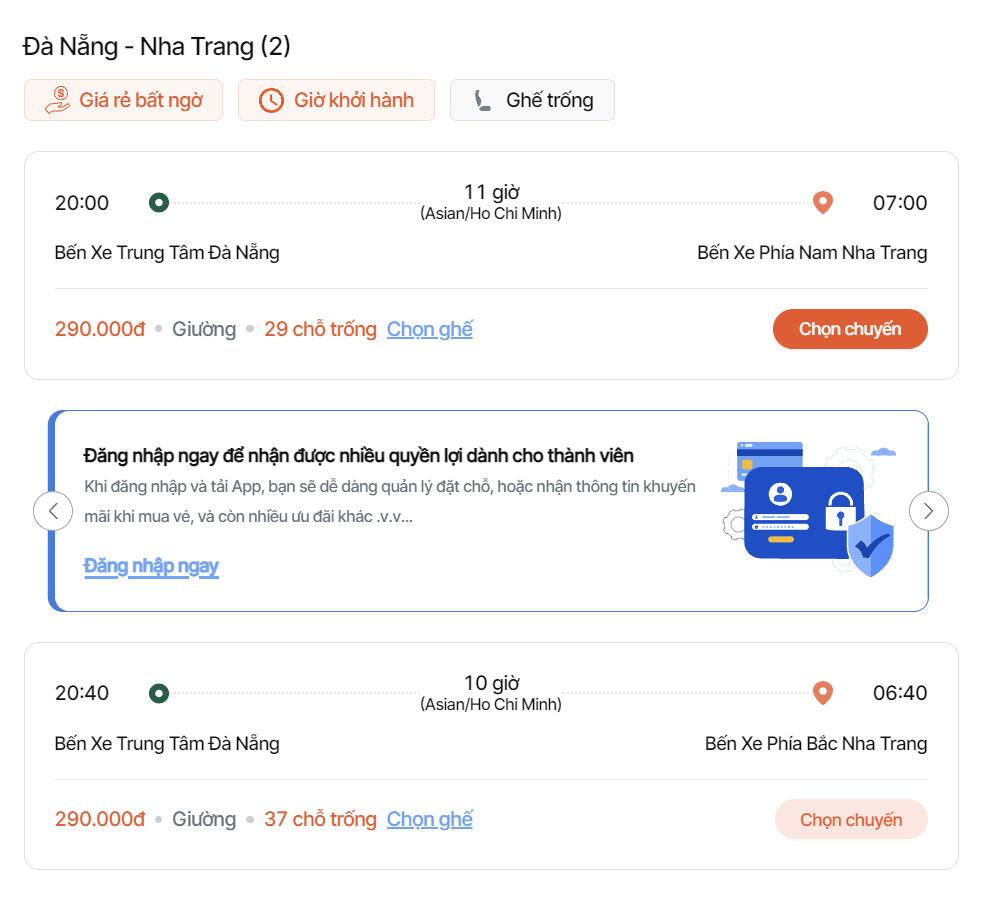
Task: Go to next promo banner slide
Action: click(x=928, y=511)
